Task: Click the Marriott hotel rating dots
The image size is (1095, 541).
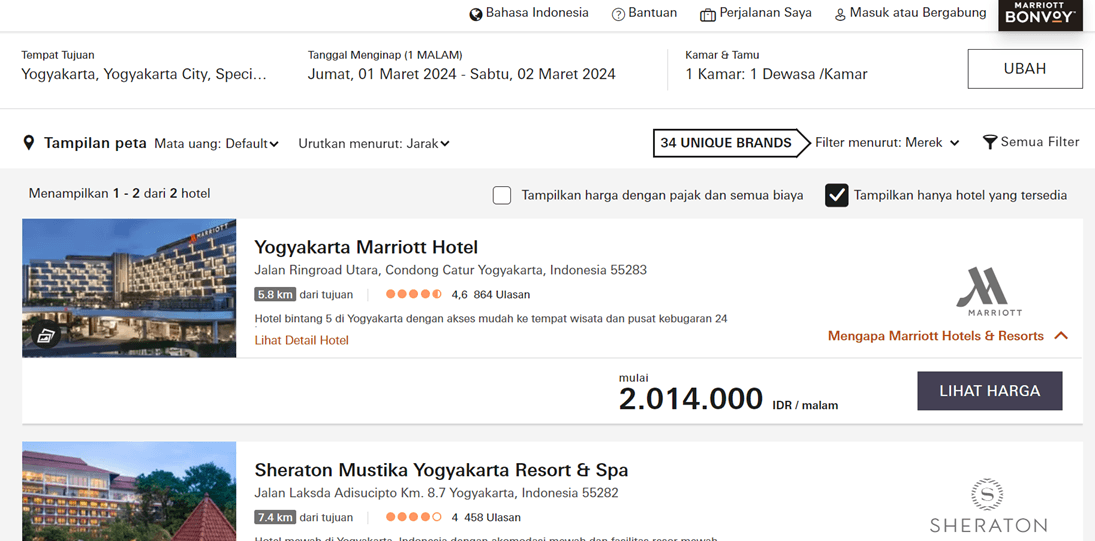Action: pos(413,295)
